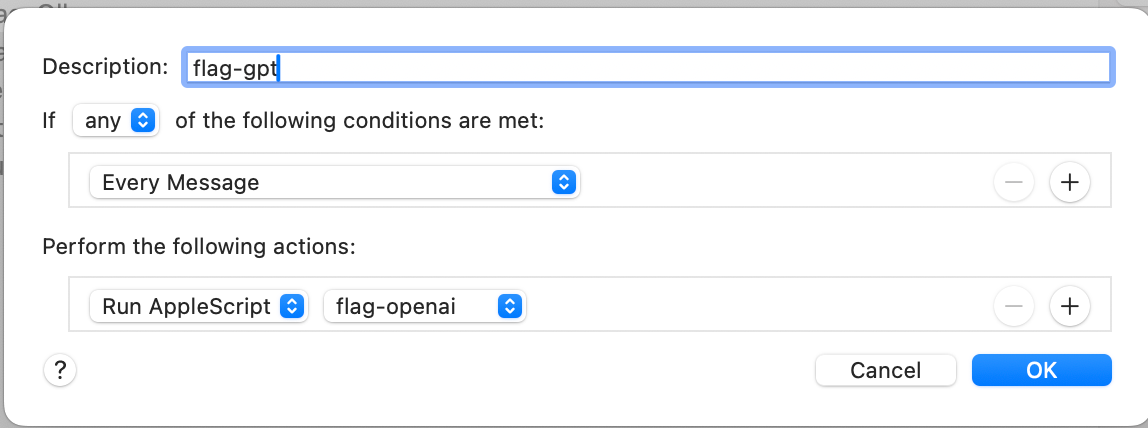This screenshot has height=428, width=1148.
Task: Open the any/all conditions popup
Action: [116, 121]
